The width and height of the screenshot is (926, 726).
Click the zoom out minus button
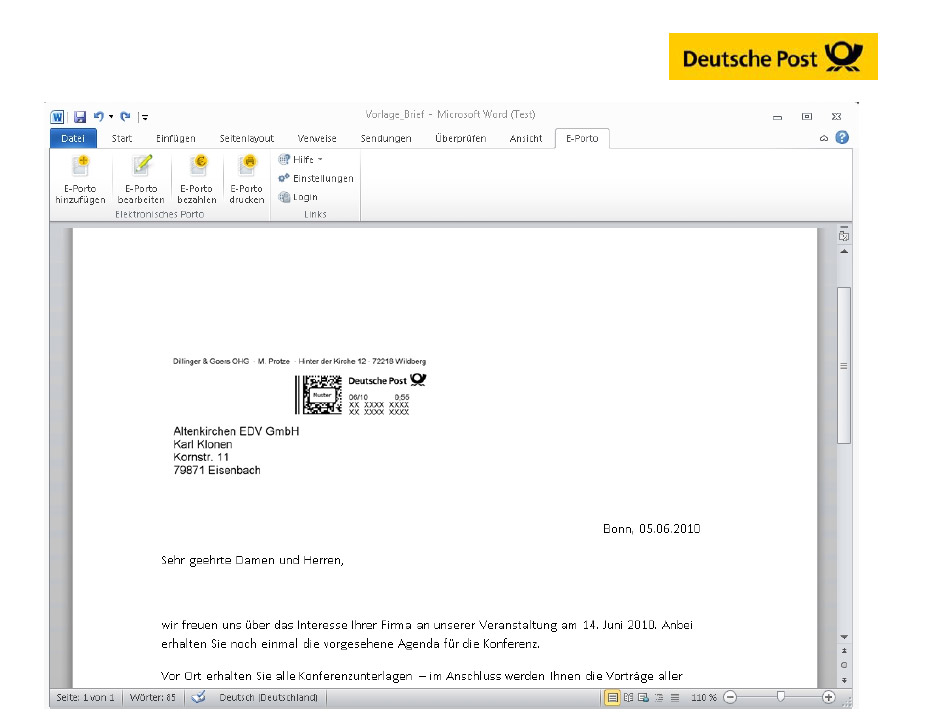pyautogui.click(x=731, y=698)
